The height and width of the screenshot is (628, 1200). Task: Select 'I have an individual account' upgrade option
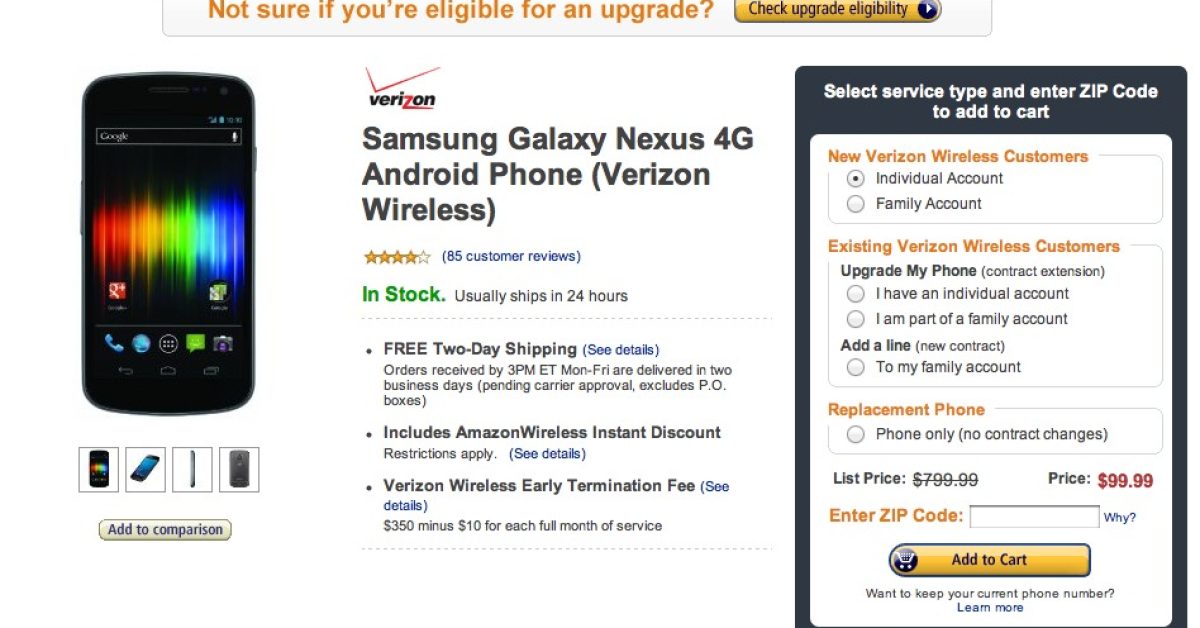tap(856, 294)
